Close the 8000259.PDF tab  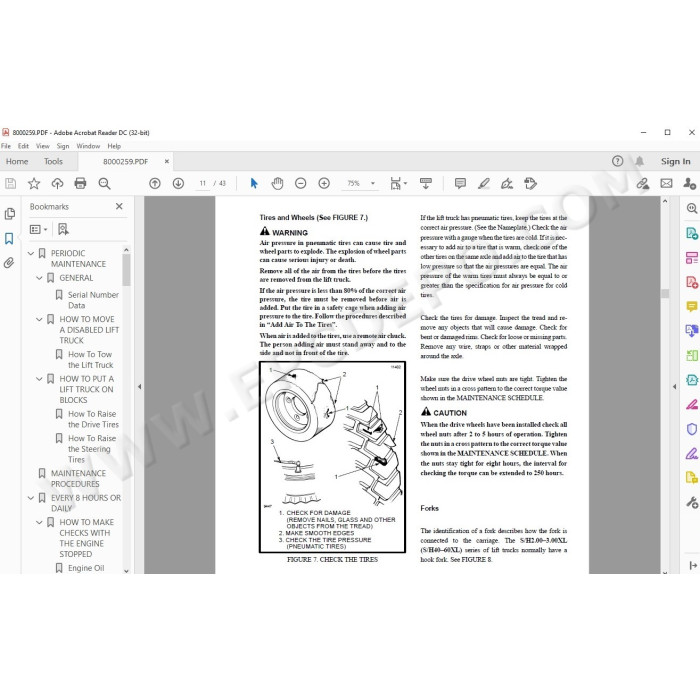tap(167, 161)
